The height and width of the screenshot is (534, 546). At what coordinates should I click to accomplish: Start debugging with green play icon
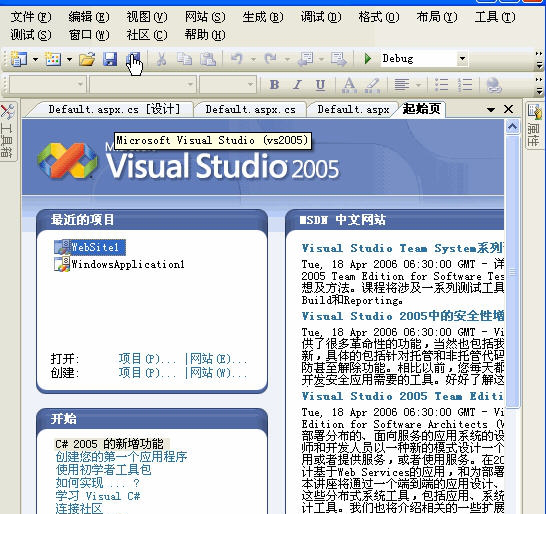[367, 58]
